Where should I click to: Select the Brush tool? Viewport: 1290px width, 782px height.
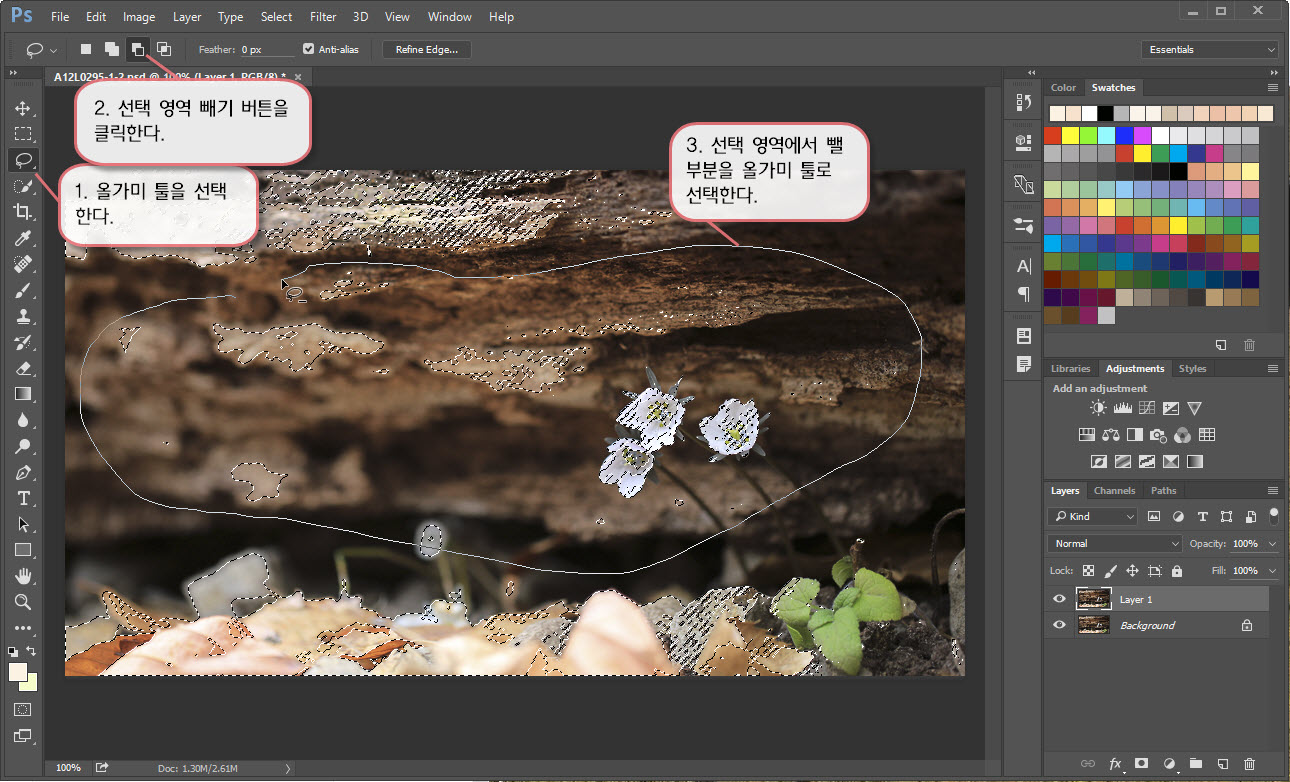22,290
